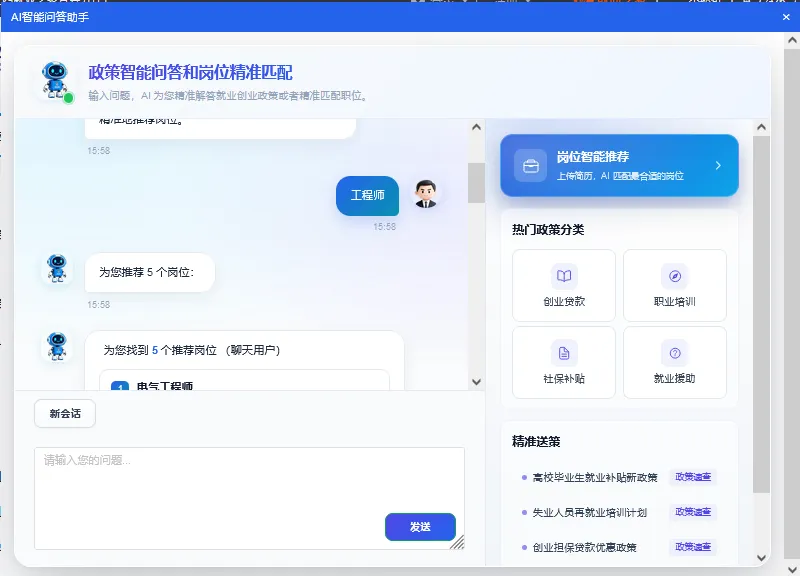Screen dimensions: 800x576
Task: Click 政策速查 tag beside 失业人员再就业培训计划
Action: 693,512
